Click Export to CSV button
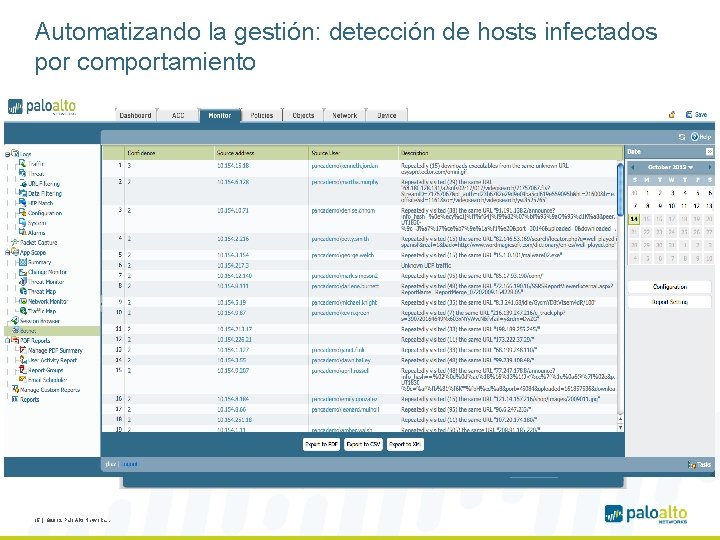This screenshot has width=720, height=540. tap(364, 444)
